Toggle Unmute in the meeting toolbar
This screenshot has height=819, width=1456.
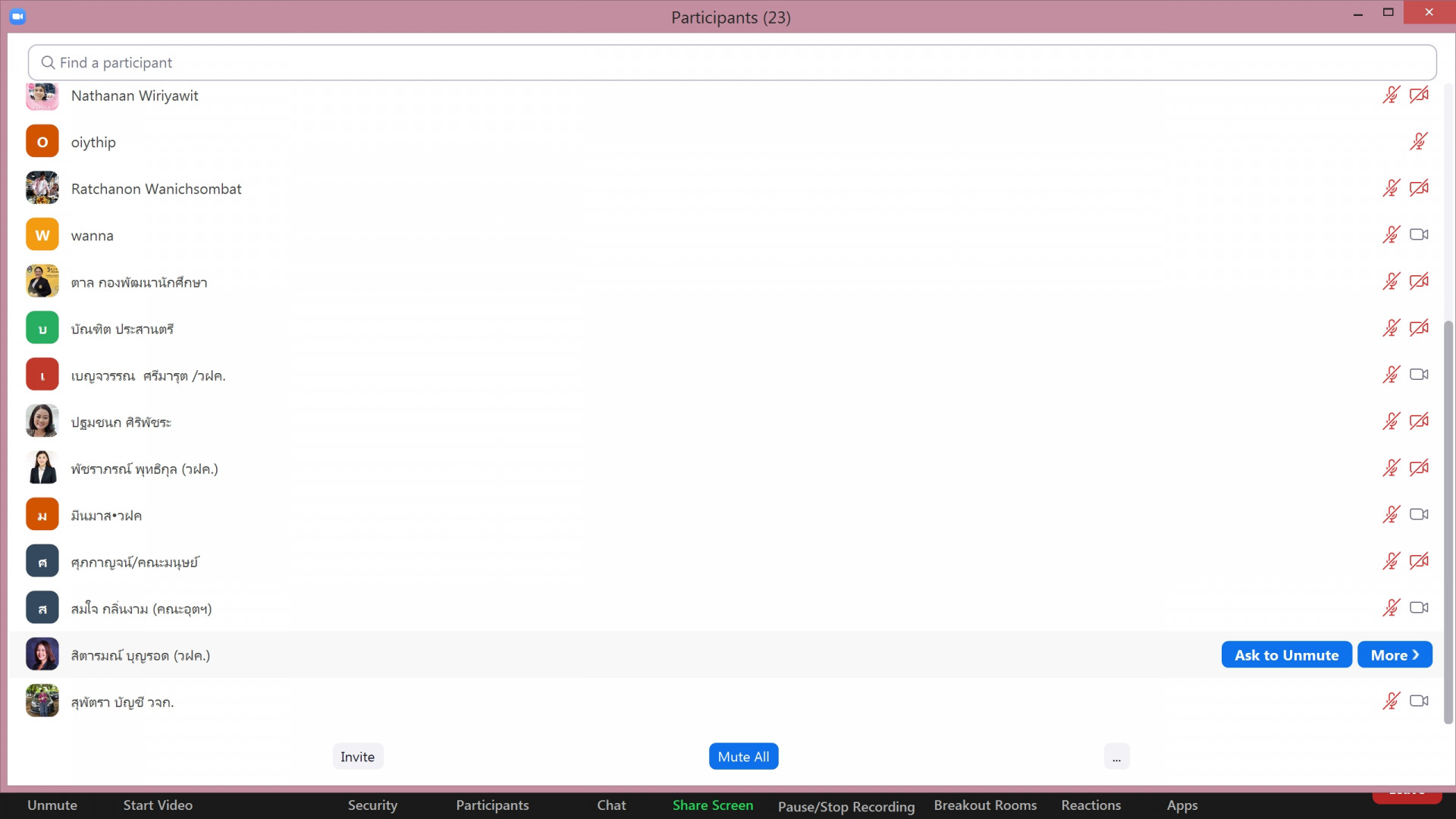pos(52,805)
